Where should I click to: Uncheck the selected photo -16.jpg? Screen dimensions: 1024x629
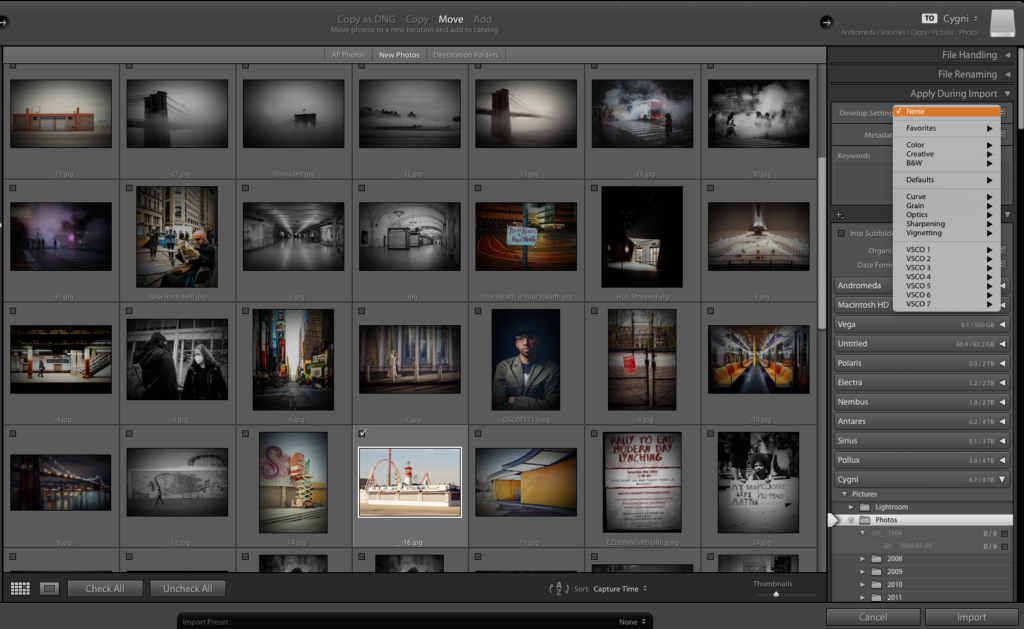(362, 433)
